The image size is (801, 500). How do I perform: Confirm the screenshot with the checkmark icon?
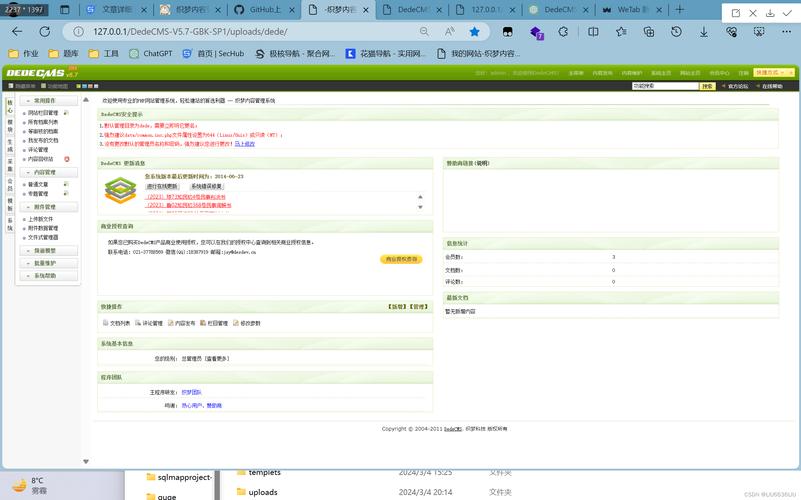click(x=787, y=13)
